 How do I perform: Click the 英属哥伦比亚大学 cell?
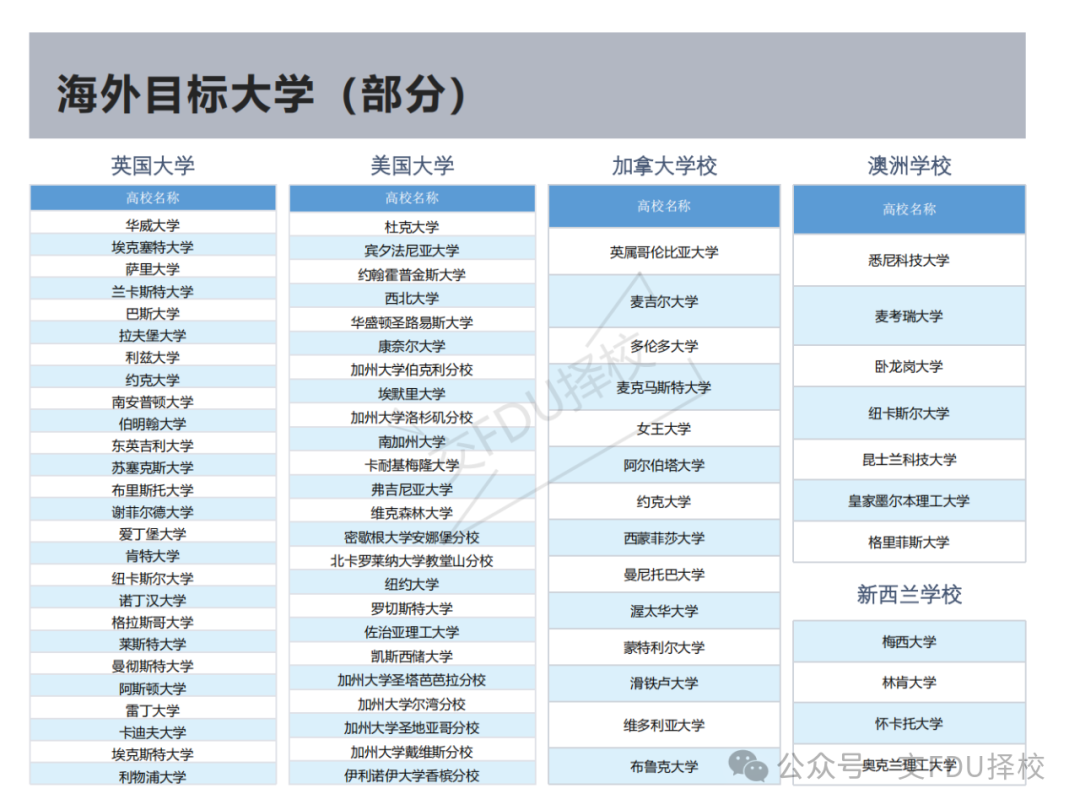[664, 251]
